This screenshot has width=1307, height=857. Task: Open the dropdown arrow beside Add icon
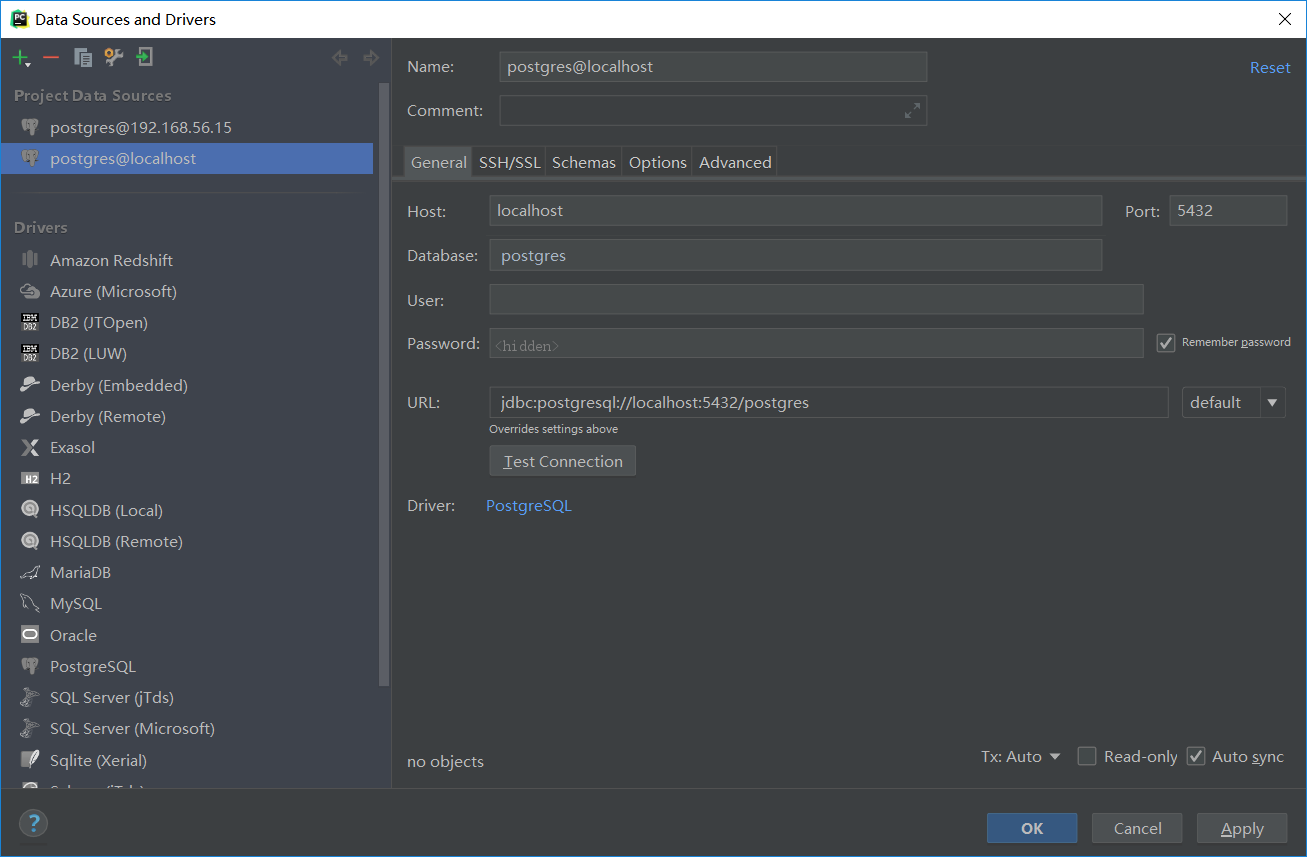[28, 65]
